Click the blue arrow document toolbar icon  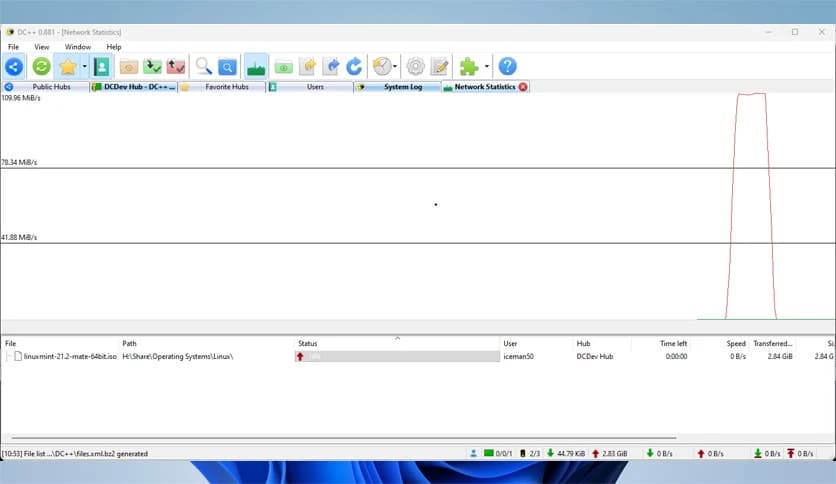coord(331,67)
